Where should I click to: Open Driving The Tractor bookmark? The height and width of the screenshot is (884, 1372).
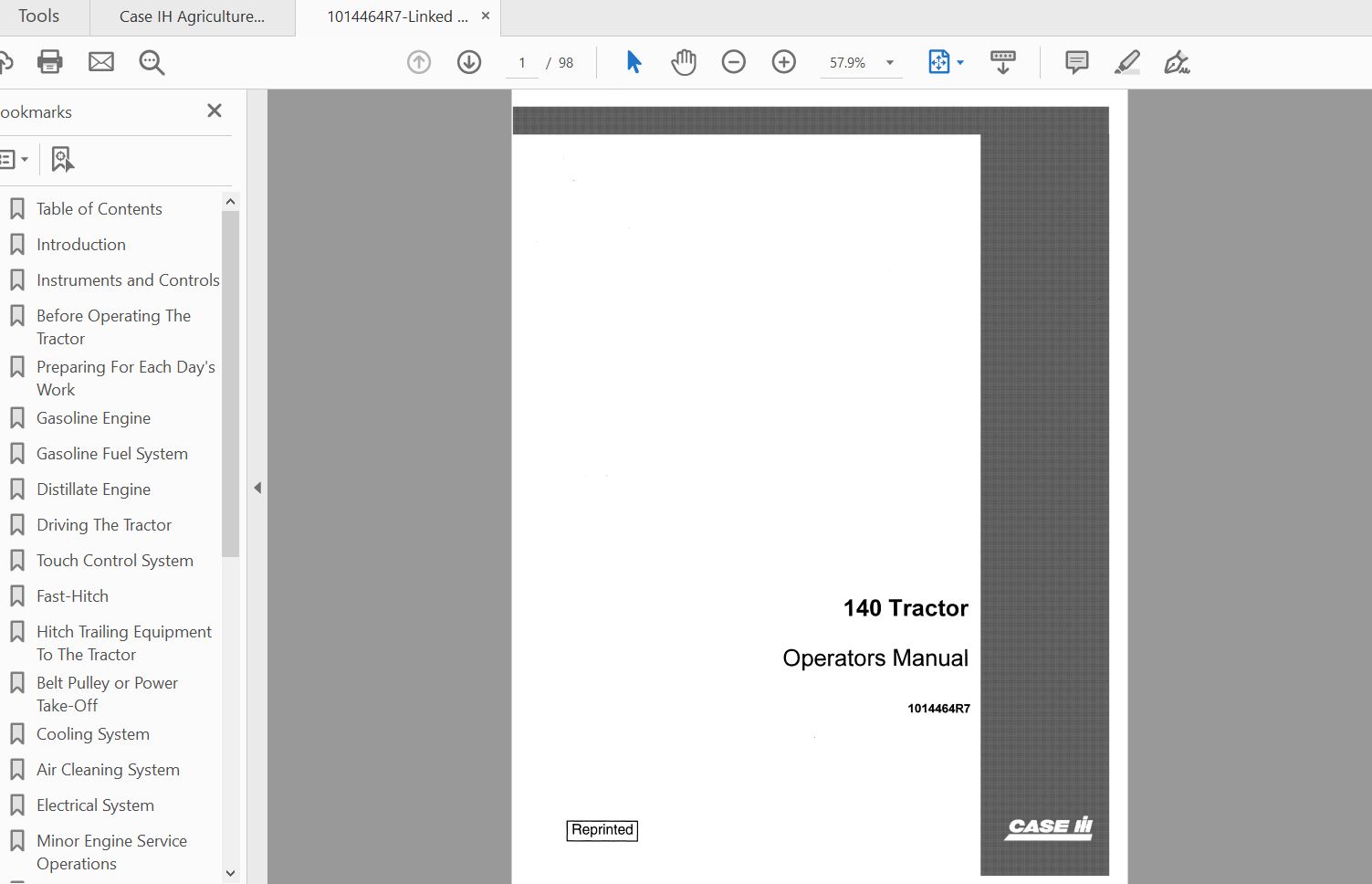tap(104, 525)
